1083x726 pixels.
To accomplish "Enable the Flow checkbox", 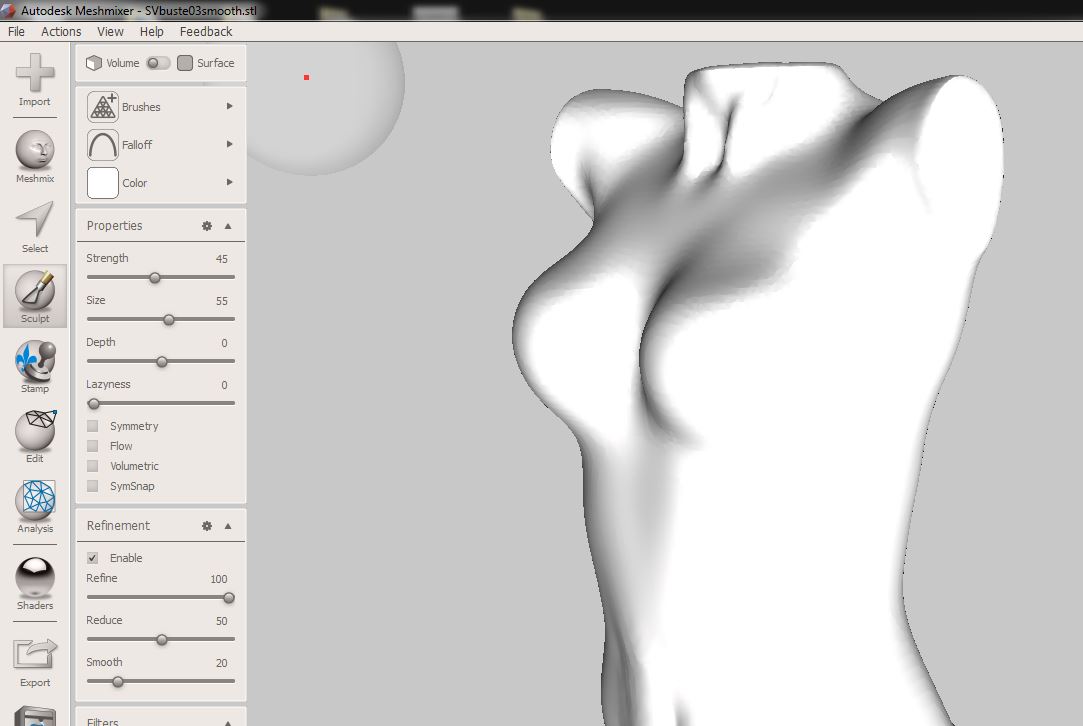I will [x=93, y=446].
